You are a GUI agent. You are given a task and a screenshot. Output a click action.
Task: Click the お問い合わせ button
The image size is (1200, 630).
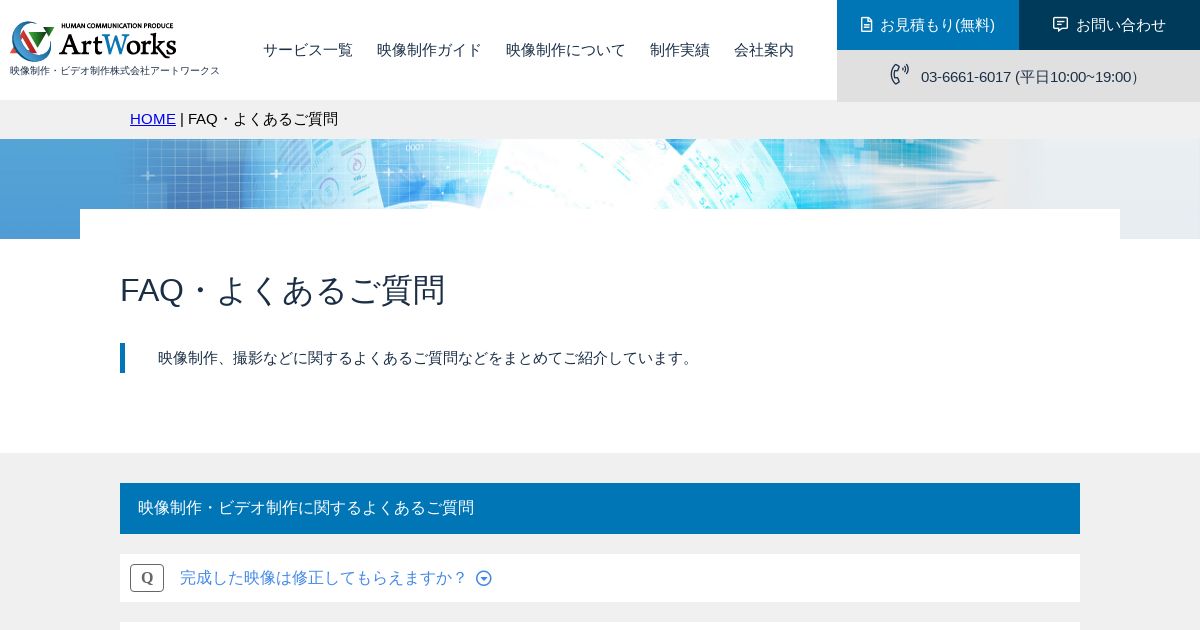click(x=1109, y=25)
